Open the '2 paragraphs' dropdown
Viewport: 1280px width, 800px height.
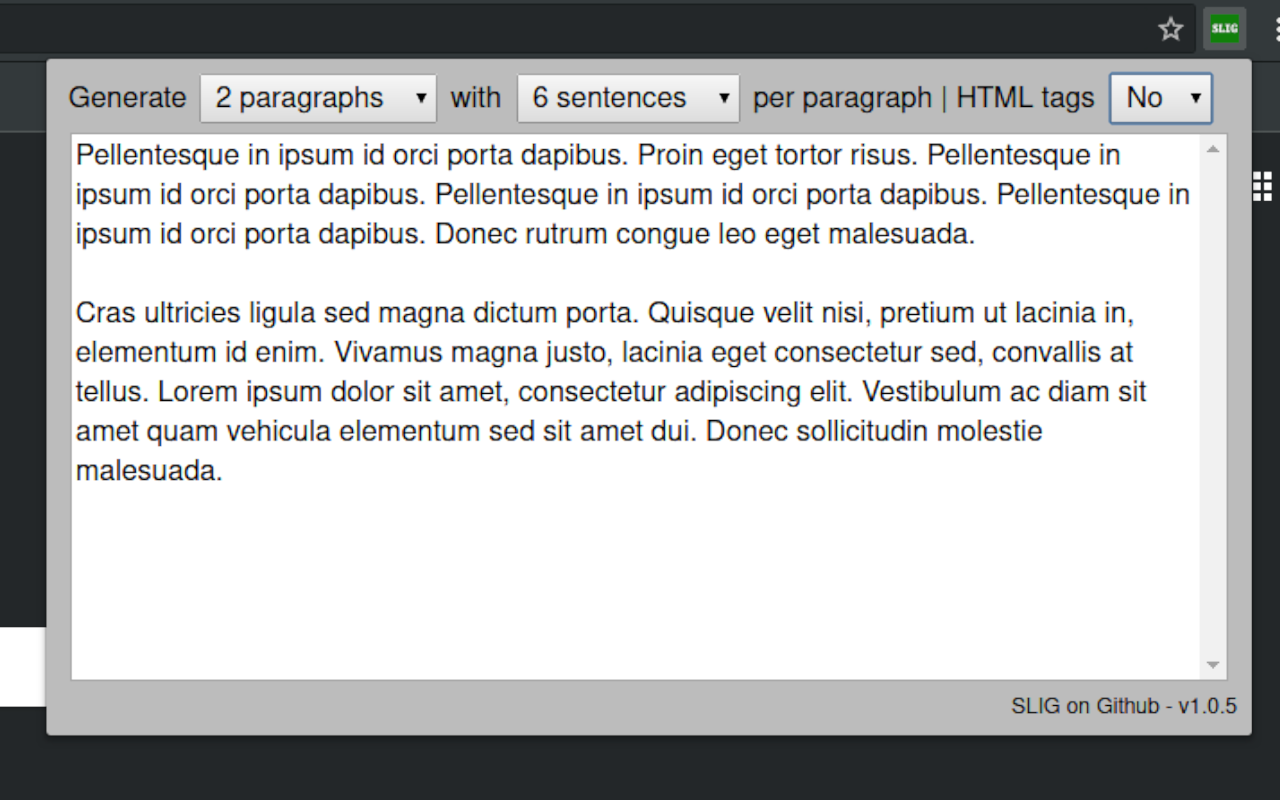(x=318, y=98)
